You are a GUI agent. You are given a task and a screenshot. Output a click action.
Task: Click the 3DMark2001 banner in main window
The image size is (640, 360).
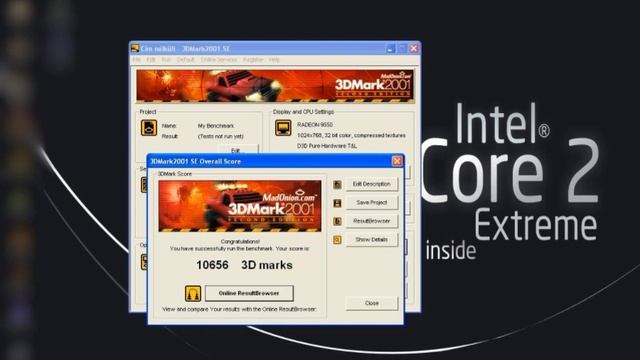coord(275,86)
